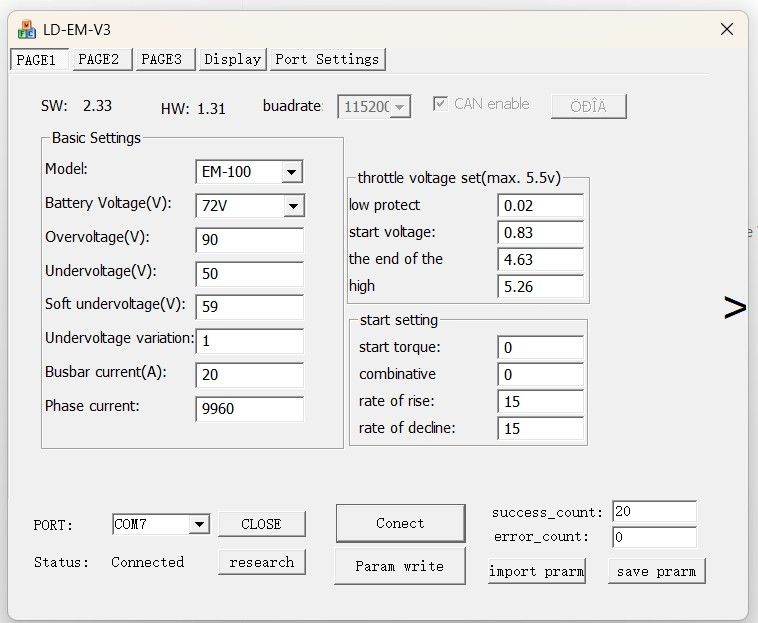Click the CLOSE port button
Image resolution: width=758 pixels, height=623 pixels.
(x=261, y=524)
